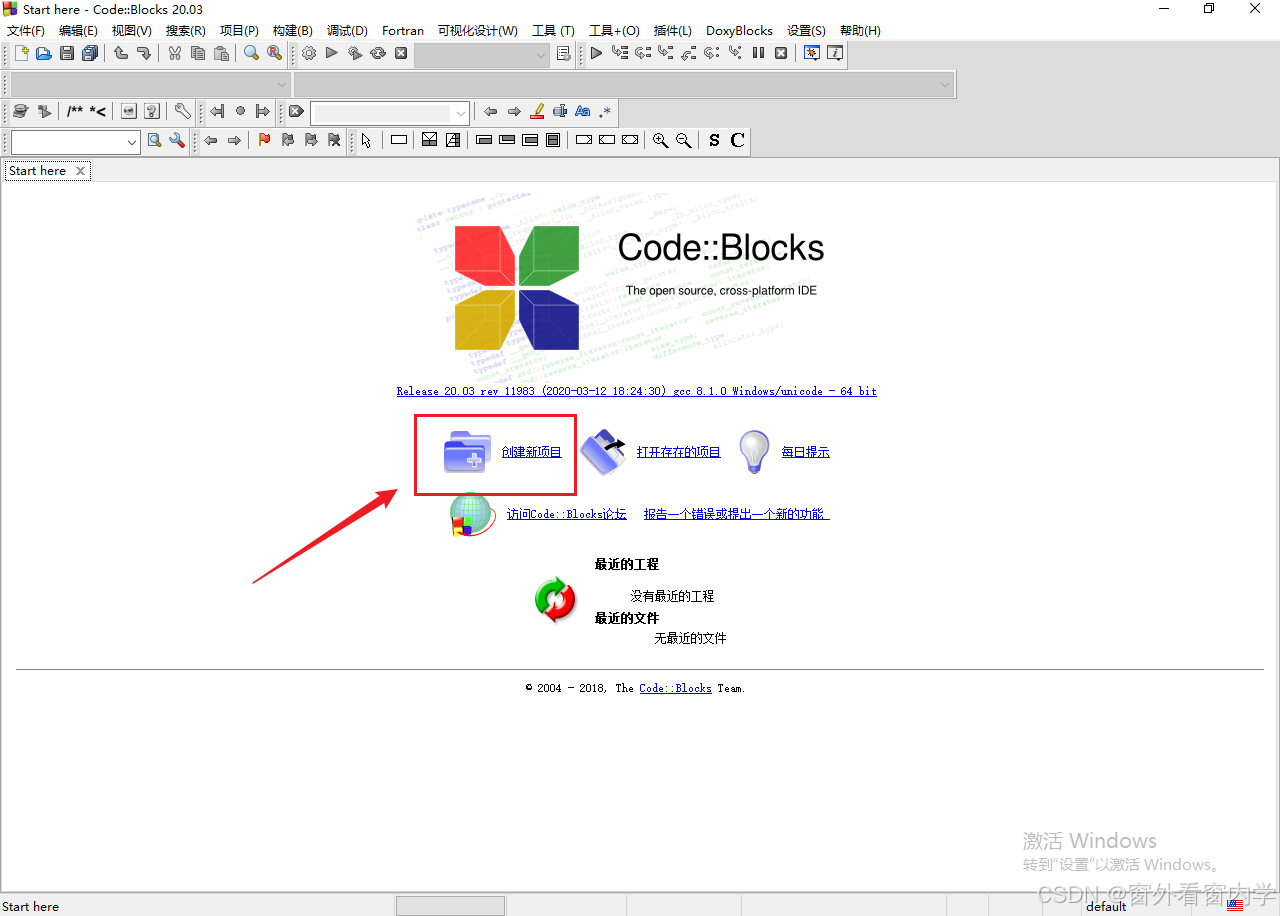This screenshot has height=916, width=1280.
Task: Toggle the C comment button
Action: [737, 140]
